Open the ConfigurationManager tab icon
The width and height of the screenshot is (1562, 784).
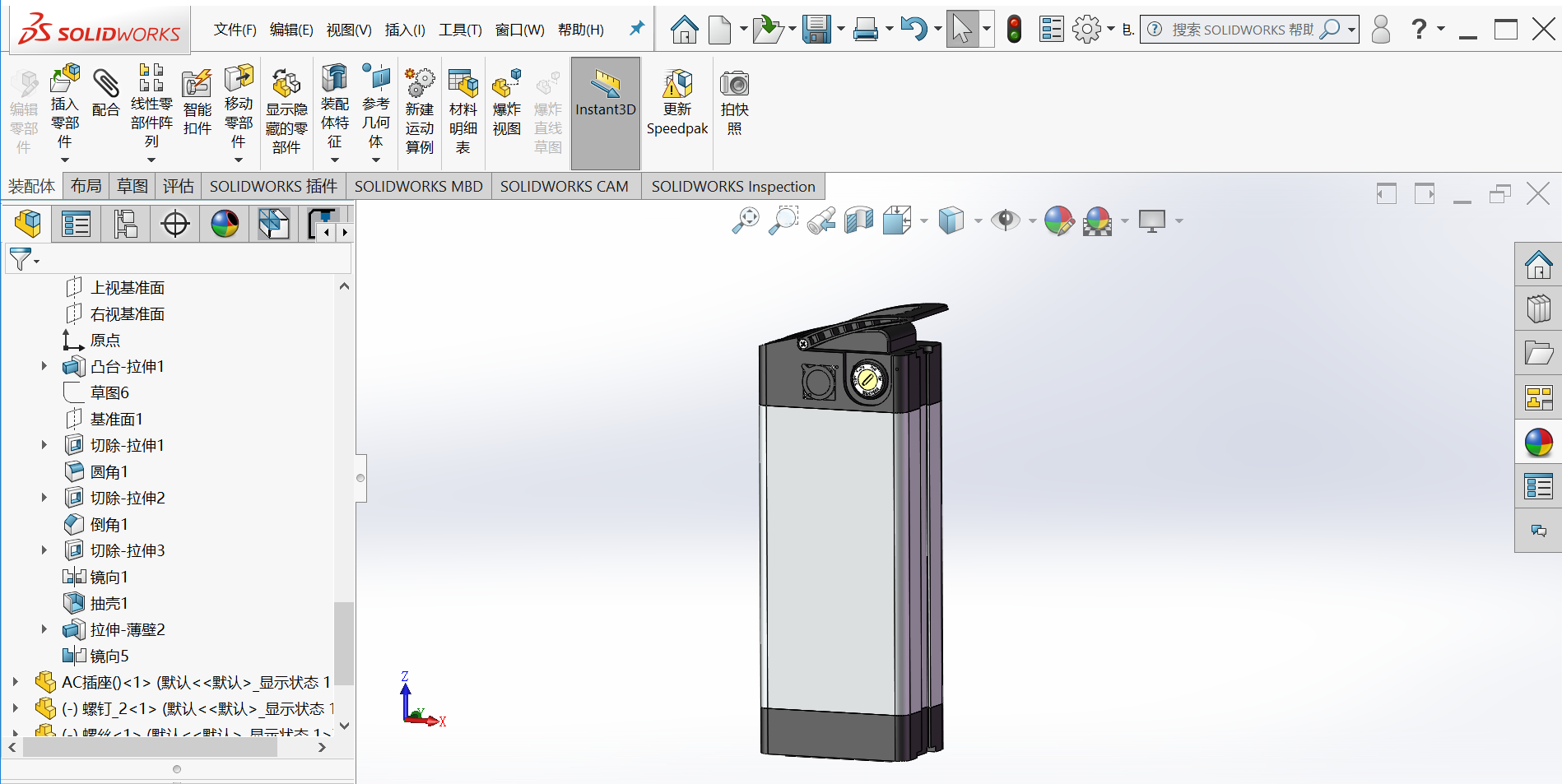(x=126, y=224)
